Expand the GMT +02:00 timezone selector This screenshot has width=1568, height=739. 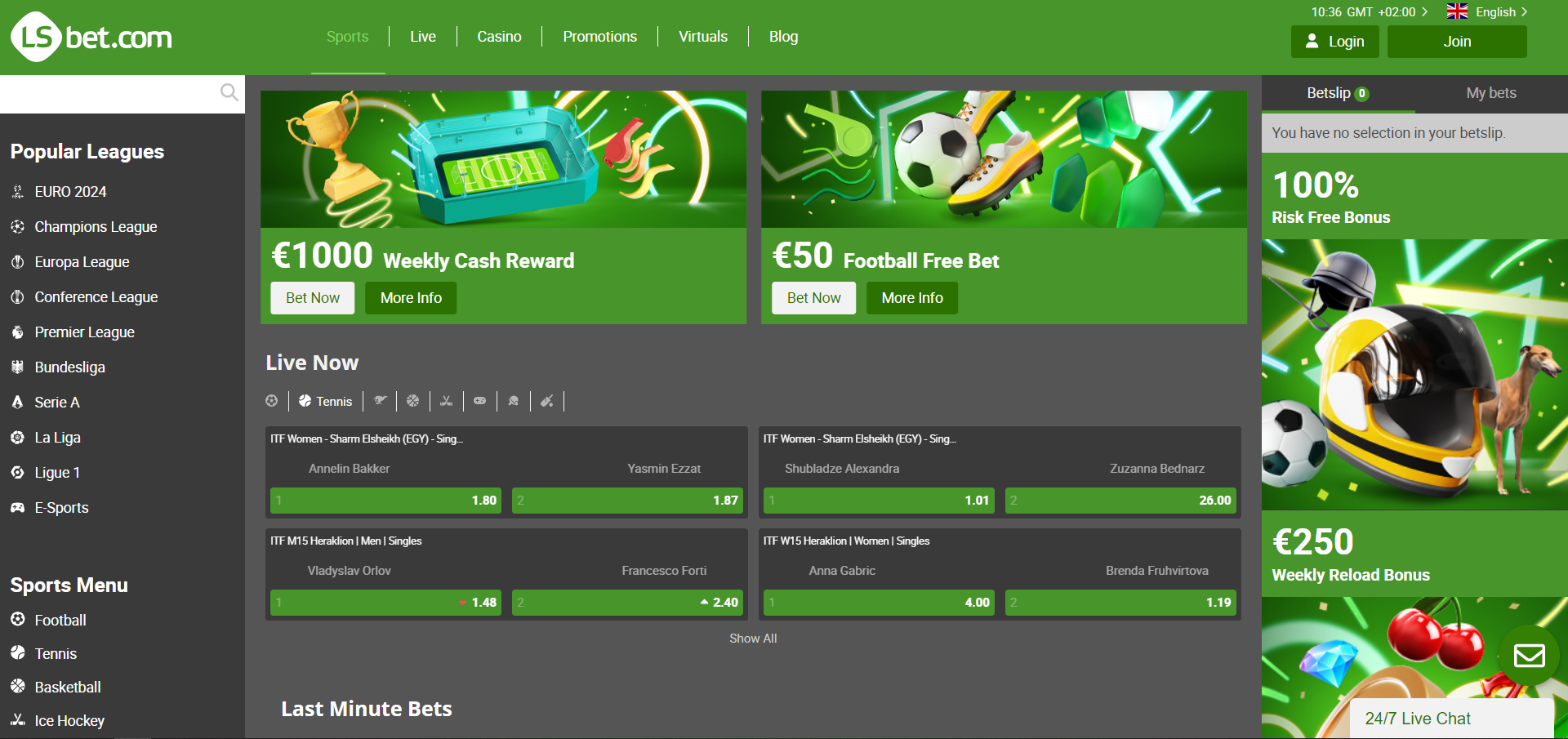point(1370,11)
